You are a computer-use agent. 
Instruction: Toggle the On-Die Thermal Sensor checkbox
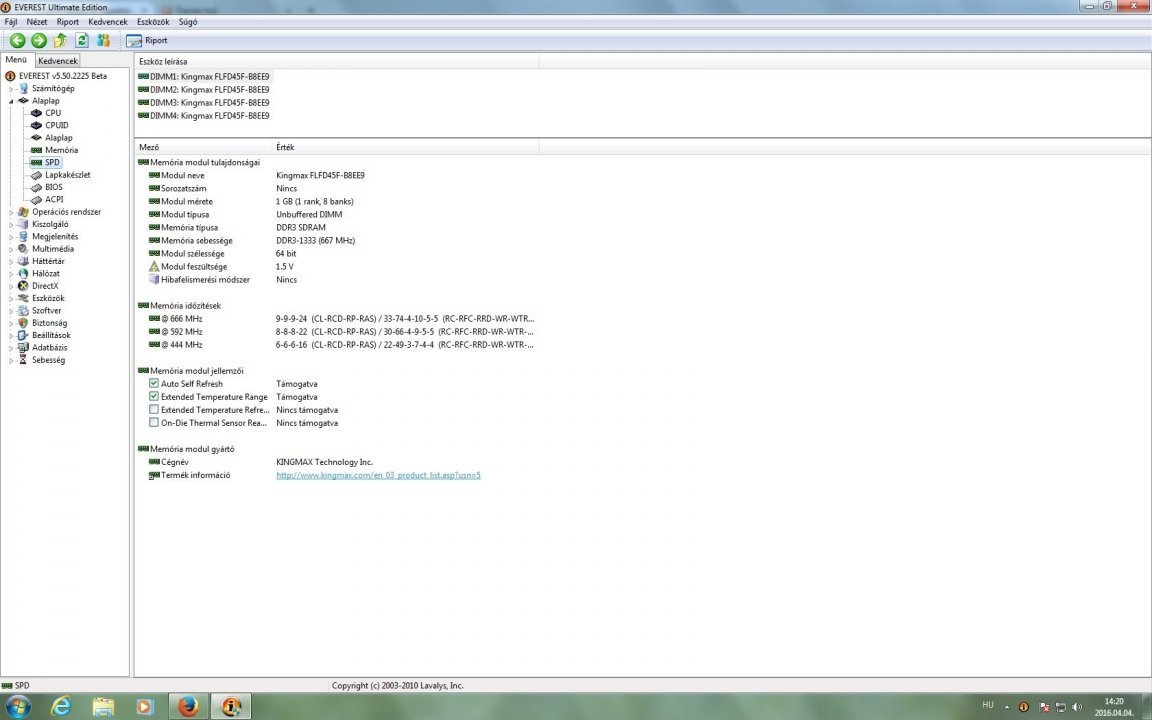tap(154, 422)
